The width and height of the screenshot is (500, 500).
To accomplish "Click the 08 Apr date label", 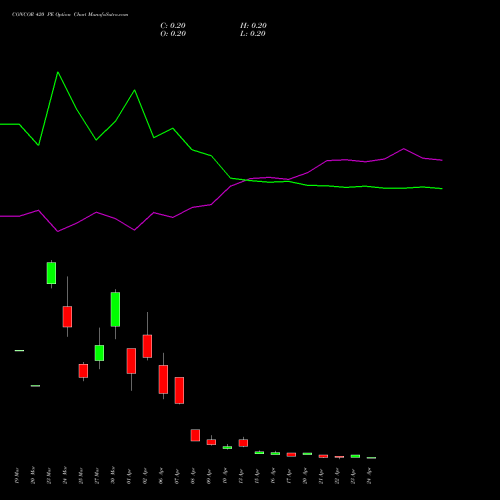I will point(193,476).
